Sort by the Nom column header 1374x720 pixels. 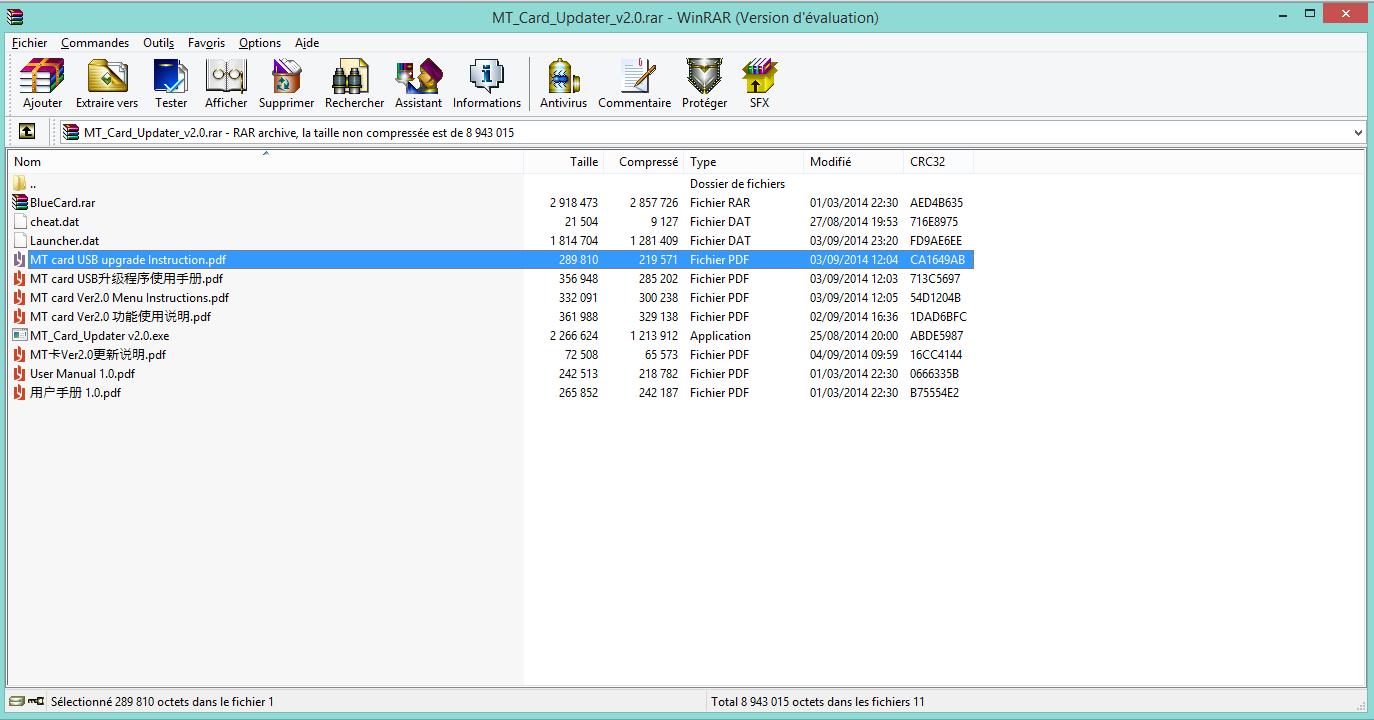pyautogui.click(x=266, y=161)
